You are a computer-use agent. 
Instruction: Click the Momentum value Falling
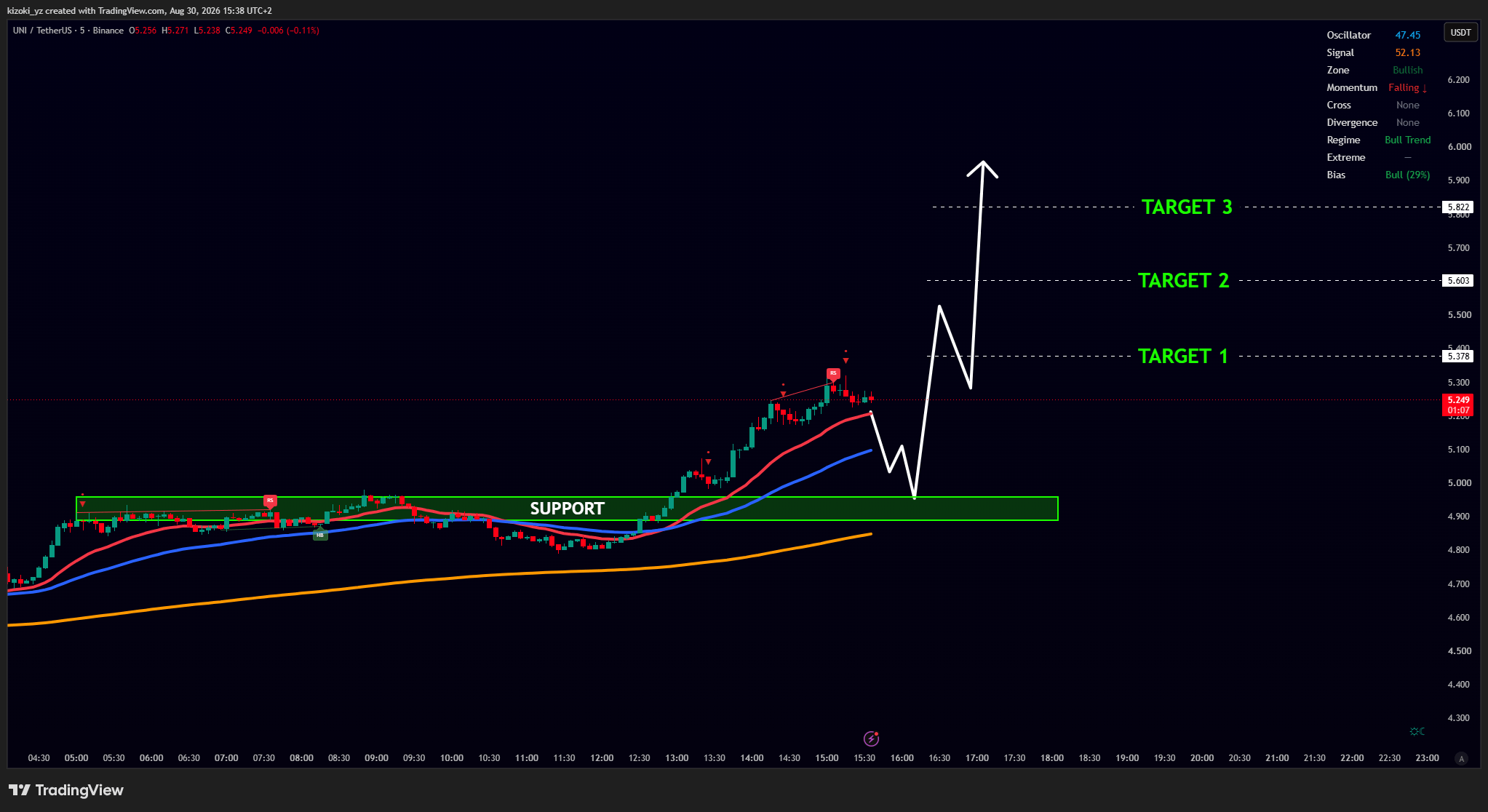click(1408, 87)
